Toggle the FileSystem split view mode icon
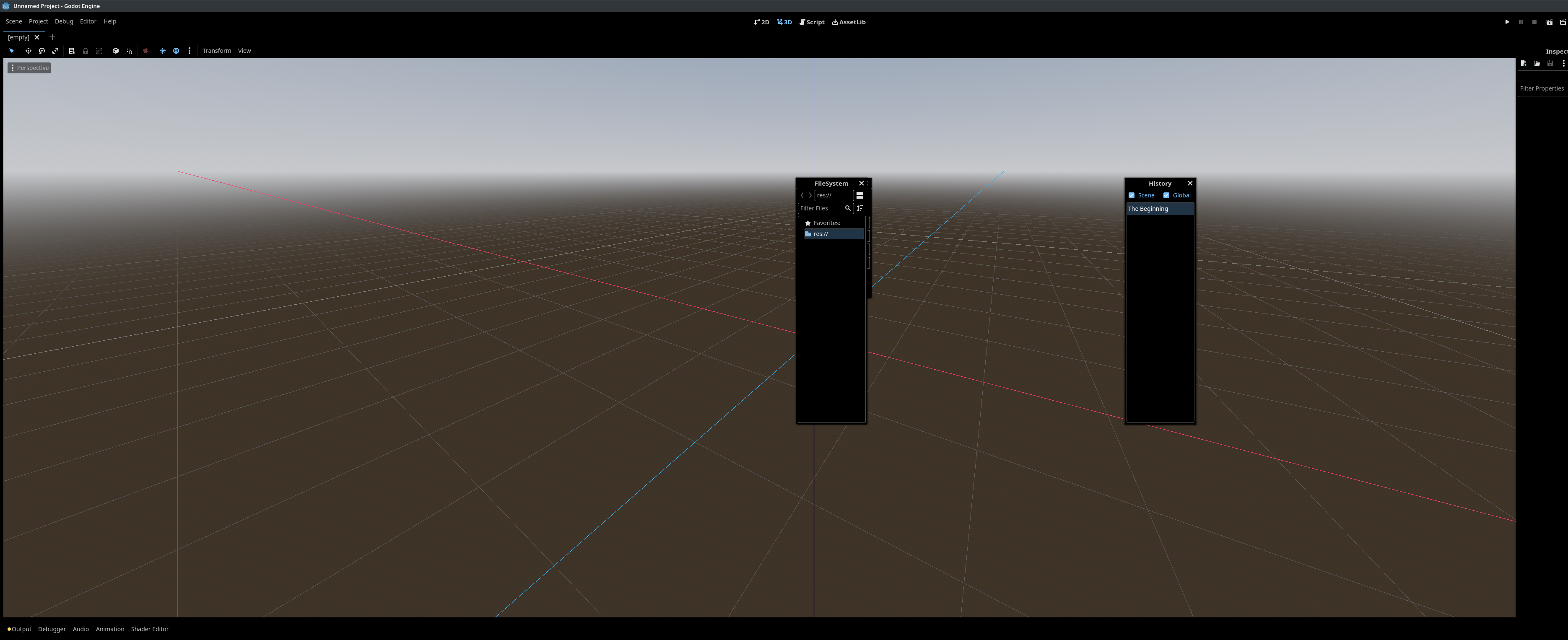 [x=860, y=195]
